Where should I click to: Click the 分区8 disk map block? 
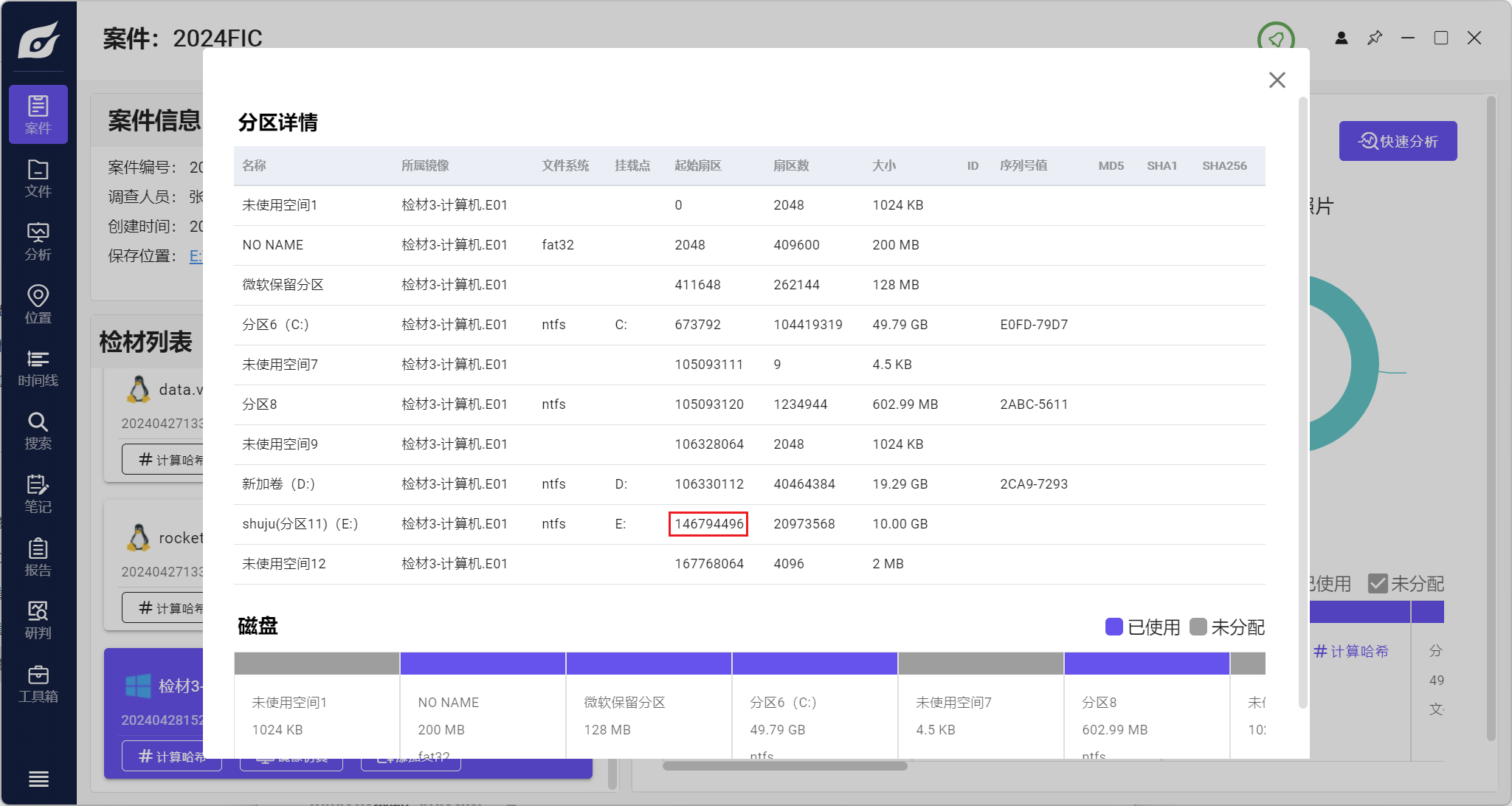coord(1147,705)
